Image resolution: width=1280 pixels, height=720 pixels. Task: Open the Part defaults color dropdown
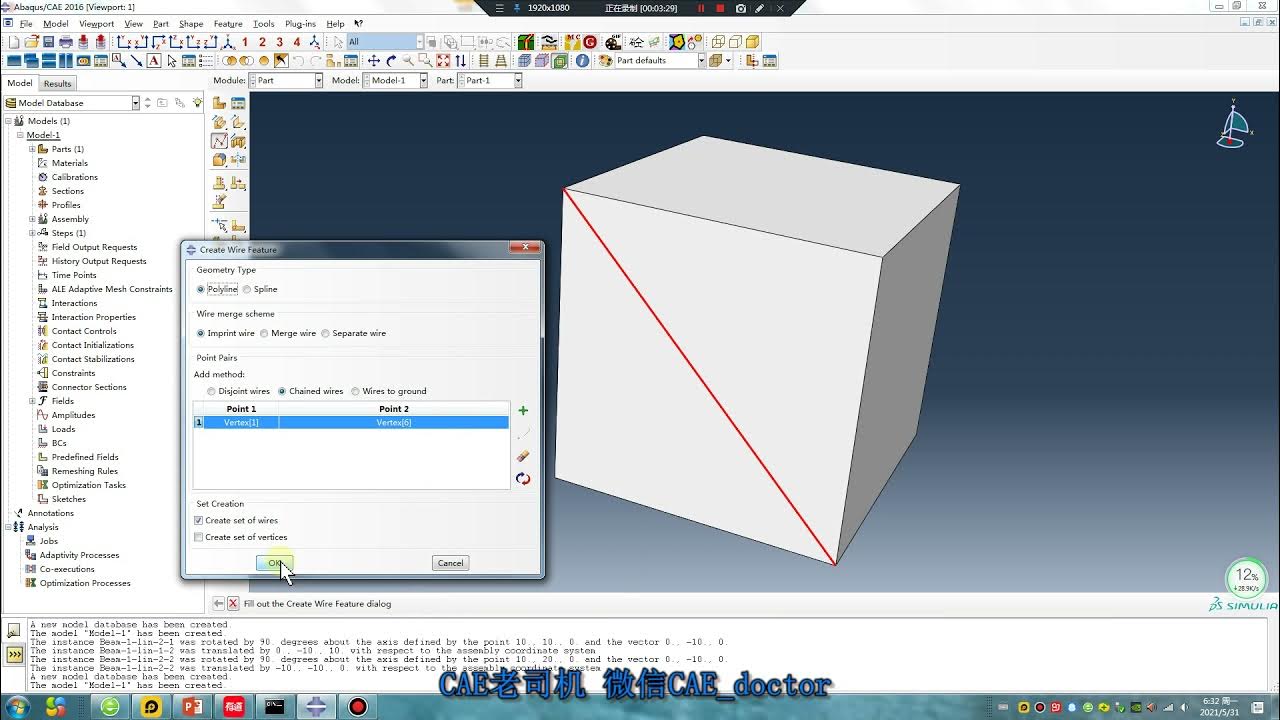[x=701, y=61]
